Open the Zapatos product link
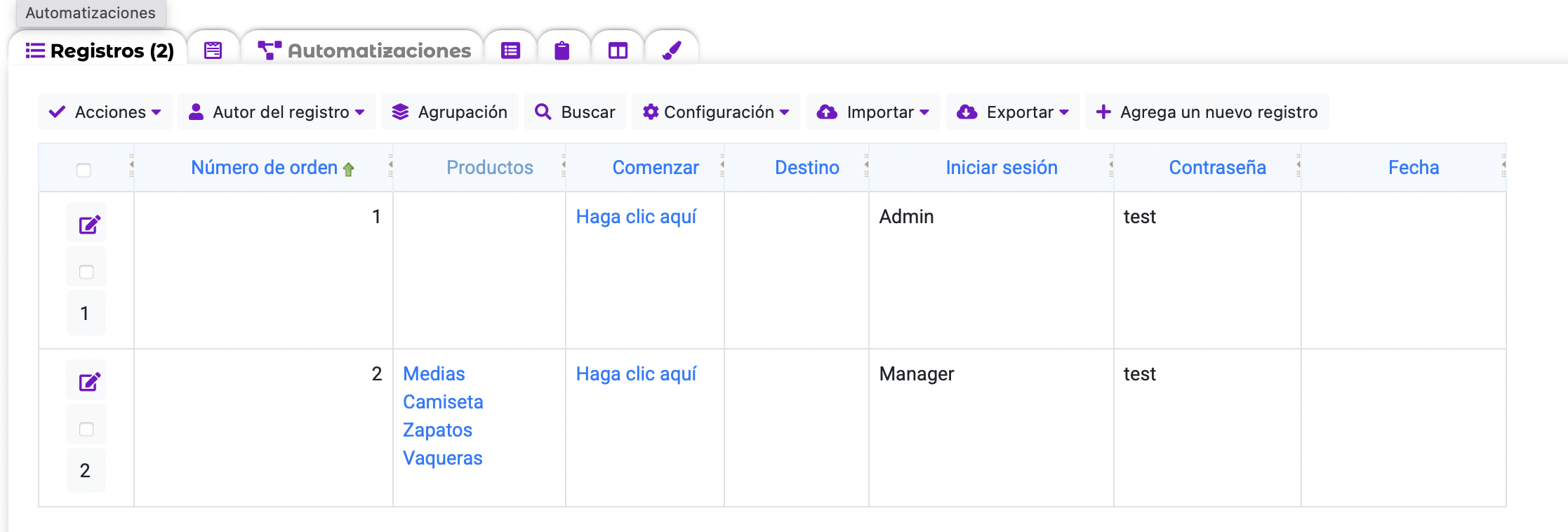Screen dimensions: 1568x532 point(437,430)
